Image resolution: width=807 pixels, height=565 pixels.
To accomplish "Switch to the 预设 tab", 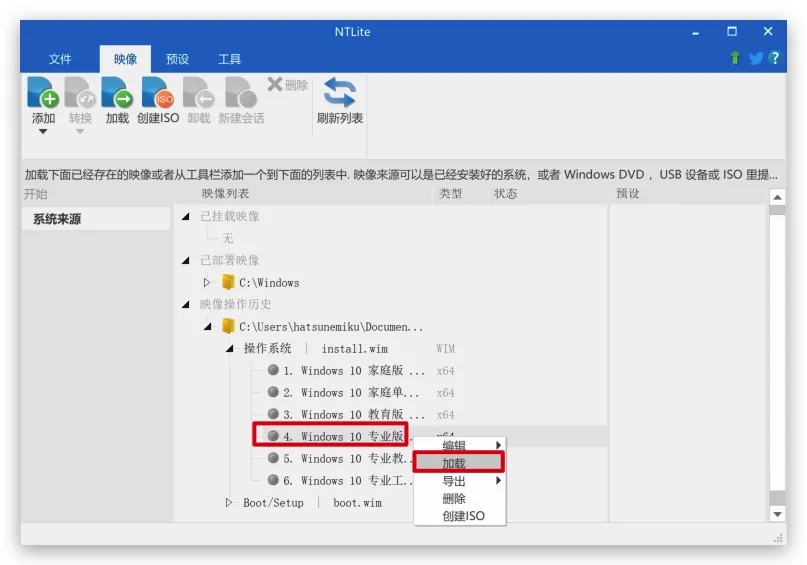I will pyautogui.click(x=177, y=59).
